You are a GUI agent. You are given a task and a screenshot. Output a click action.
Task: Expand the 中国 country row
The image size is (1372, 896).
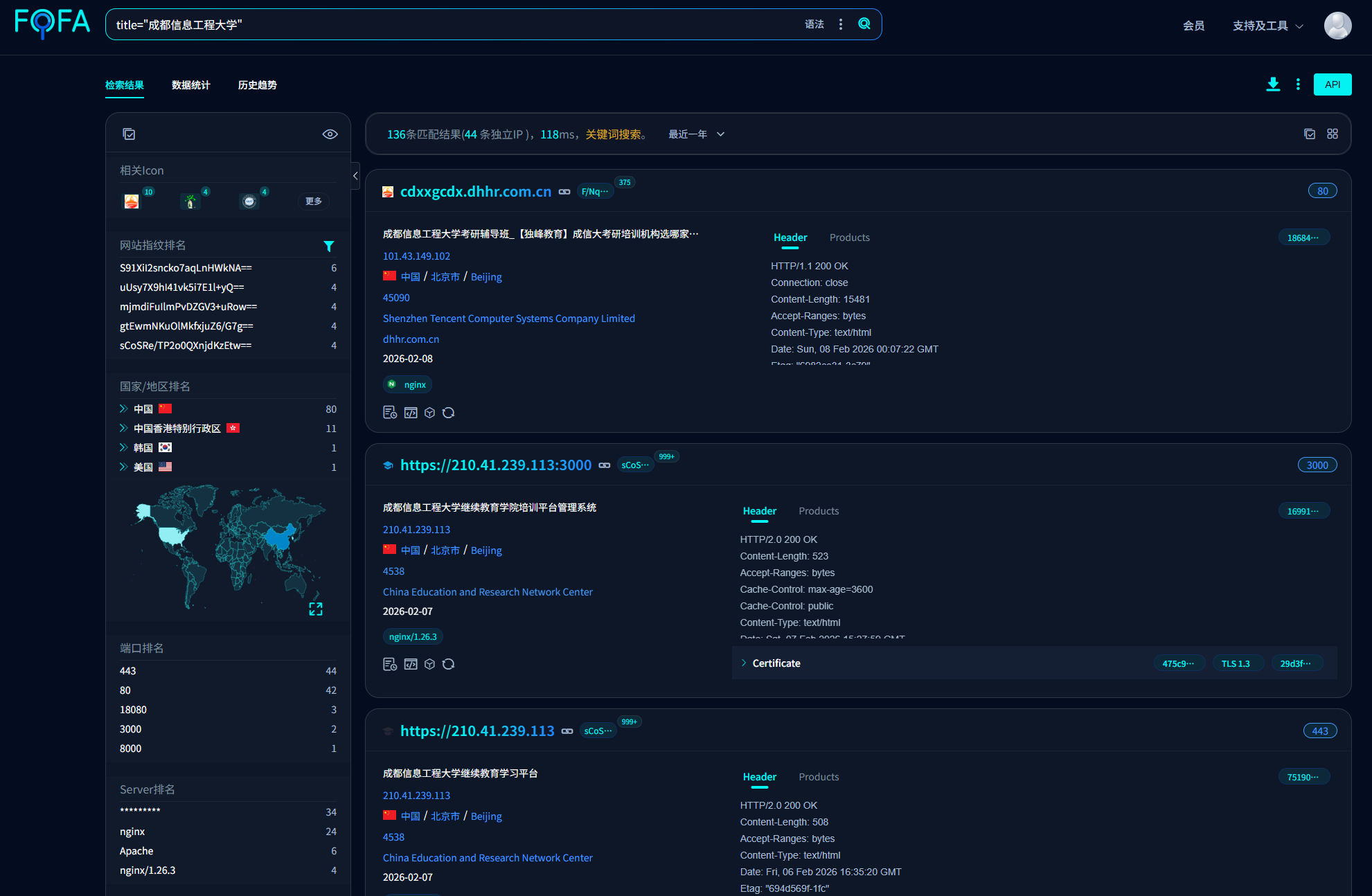pos(123,409)
